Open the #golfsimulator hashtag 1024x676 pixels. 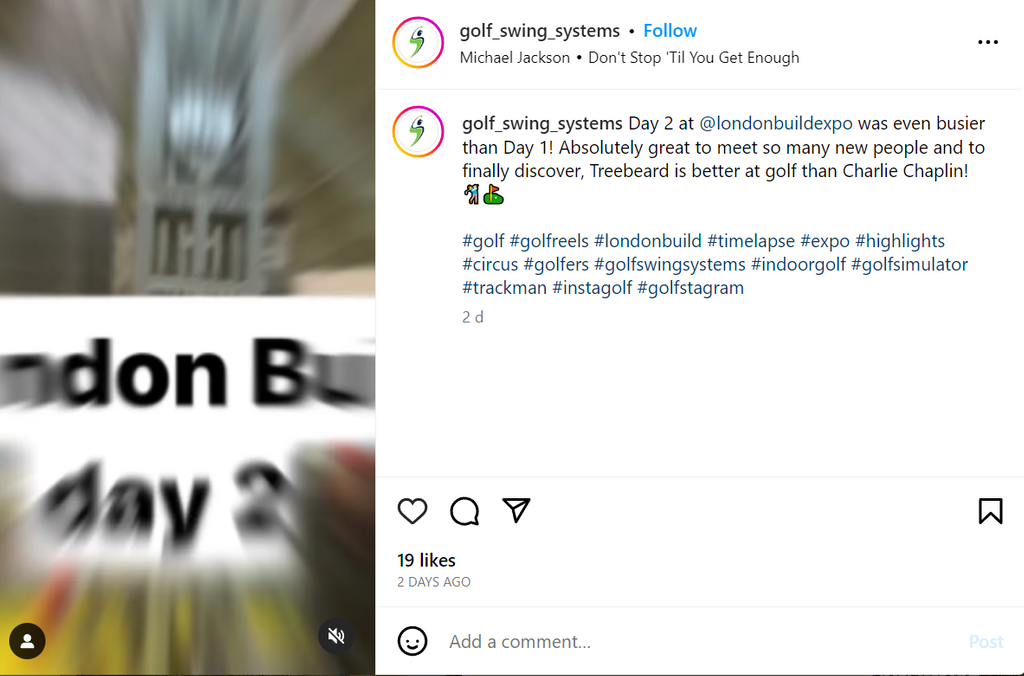[x=909, y=265]
